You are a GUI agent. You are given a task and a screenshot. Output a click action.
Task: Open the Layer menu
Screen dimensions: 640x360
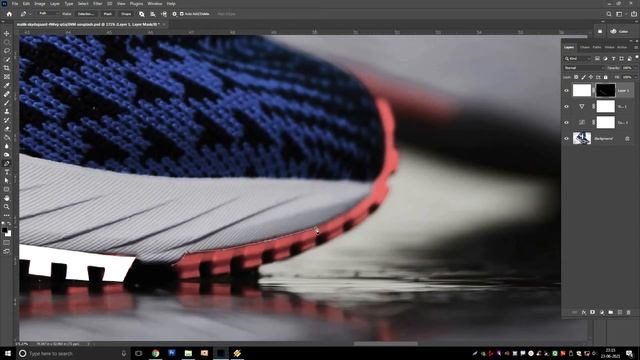click(x=55, y=4)
